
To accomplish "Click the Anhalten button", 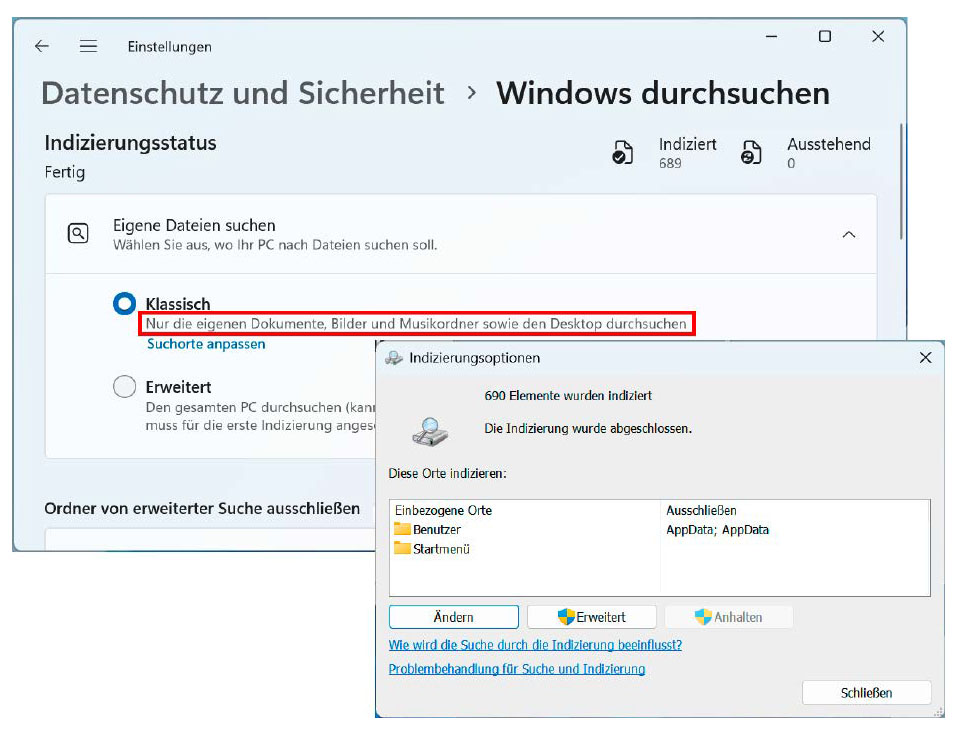I will (x=729, y=617).
